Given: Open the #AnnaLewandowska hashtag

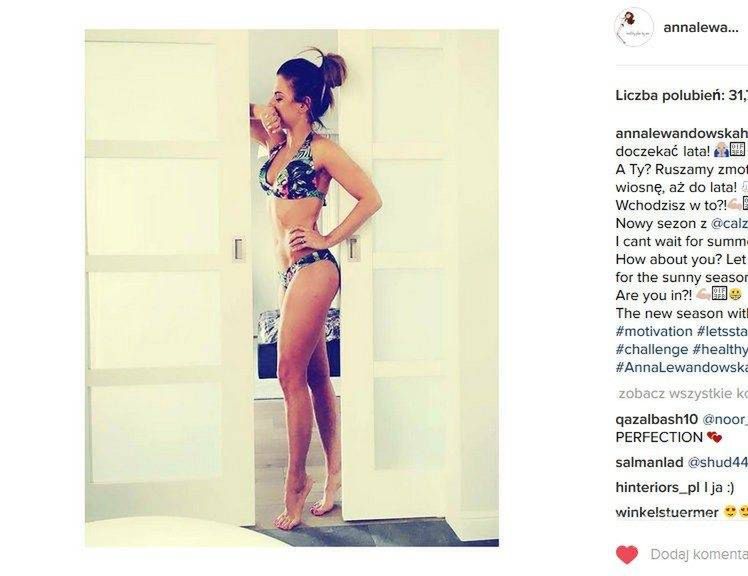Looking at the screenshot, I should point(682,367).
